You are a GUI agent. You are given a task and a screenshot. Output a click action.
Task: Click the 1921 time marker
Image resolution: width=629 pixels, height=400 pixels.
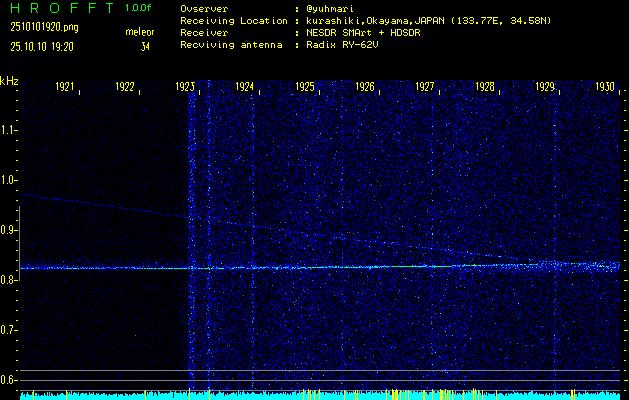(x=65, y=87)
